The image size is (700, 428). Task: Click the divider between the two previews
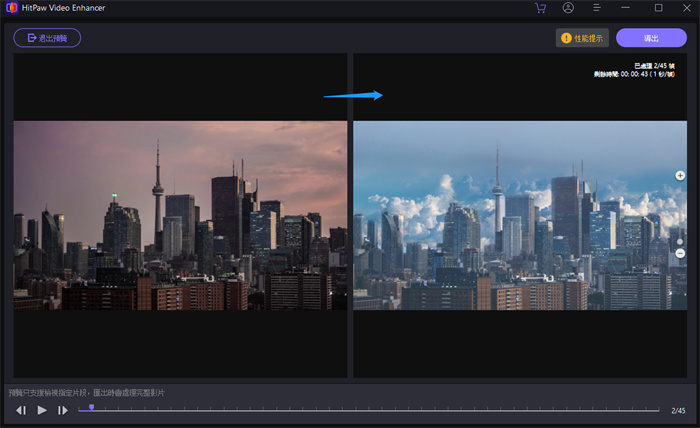coord(350,215)
